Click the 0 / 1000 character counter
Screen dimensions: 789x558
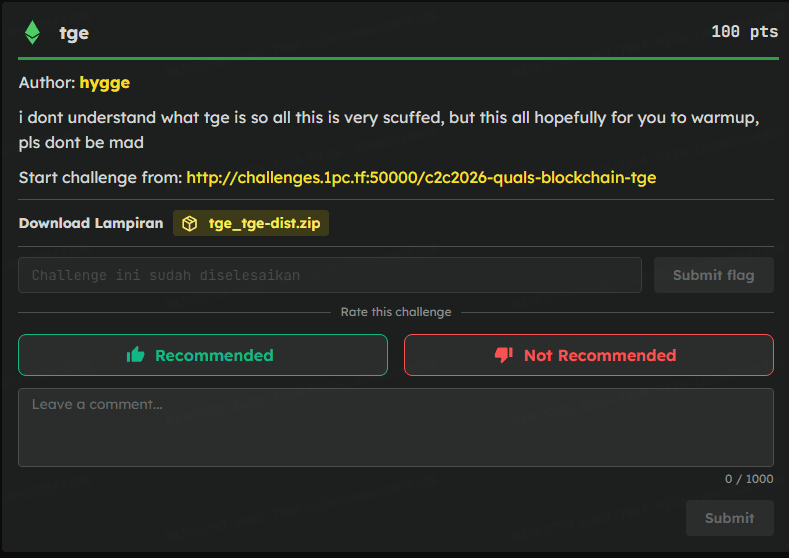749,479
